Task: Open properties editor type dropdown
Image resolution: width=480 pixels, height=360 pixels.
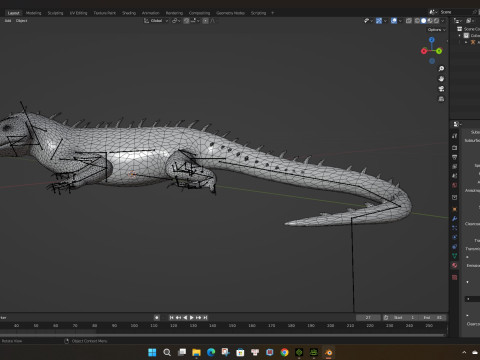Action: point(457,124)
